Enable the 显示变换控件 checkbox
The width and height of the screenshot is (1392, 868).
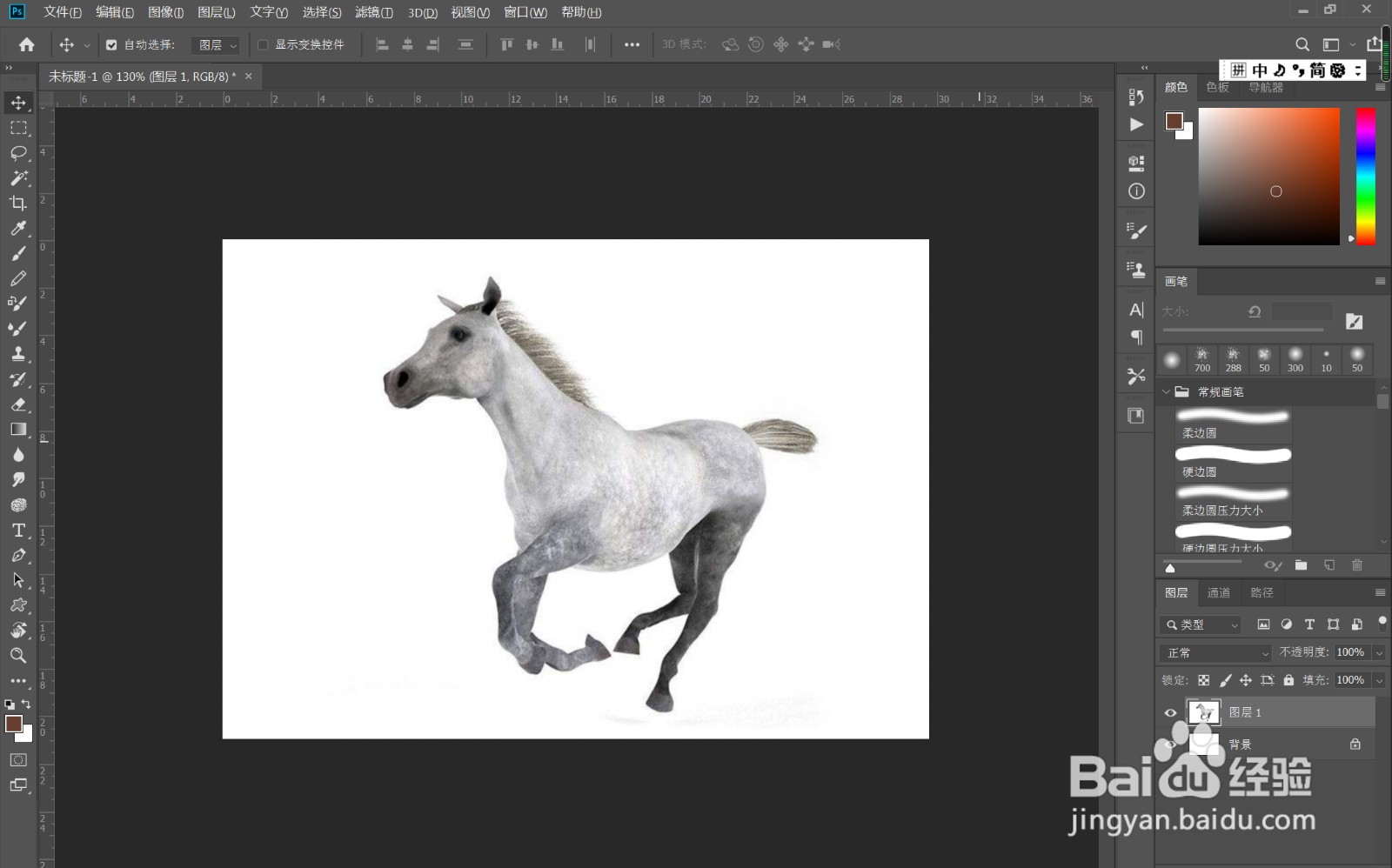point(263,44)
